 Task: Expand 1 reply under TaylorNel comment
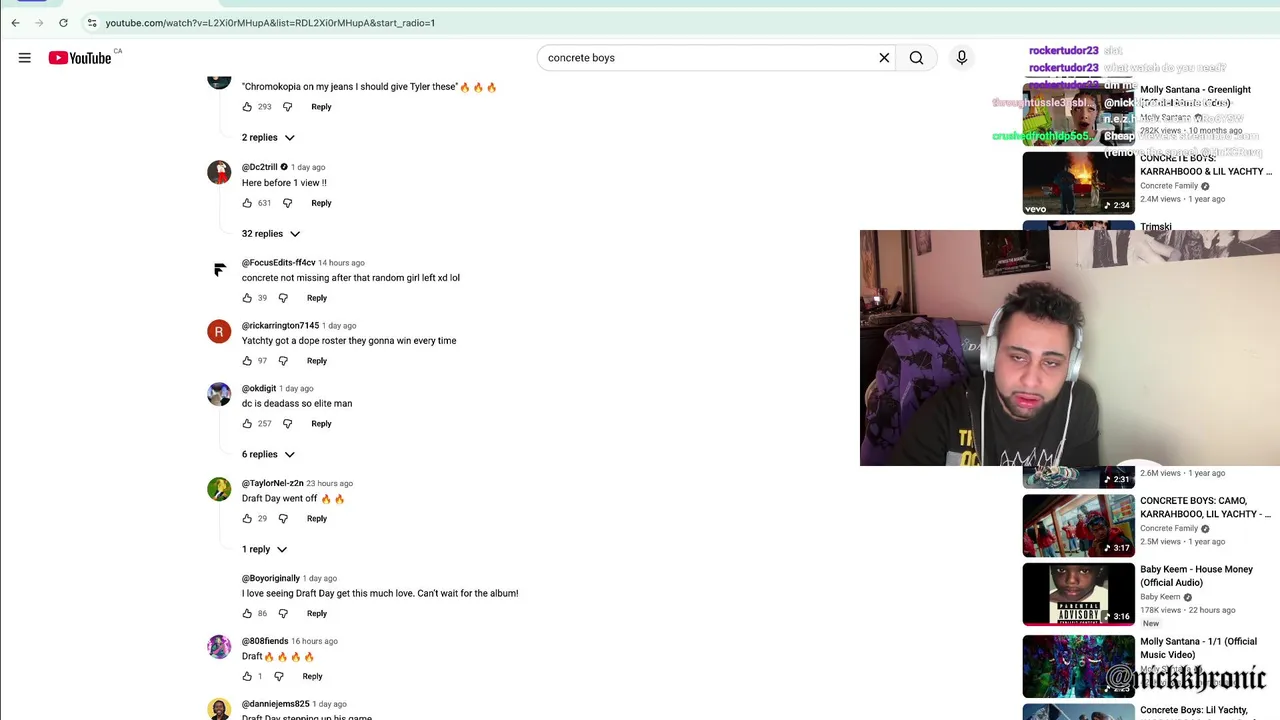pyautogui.click(x=264, y=550)
